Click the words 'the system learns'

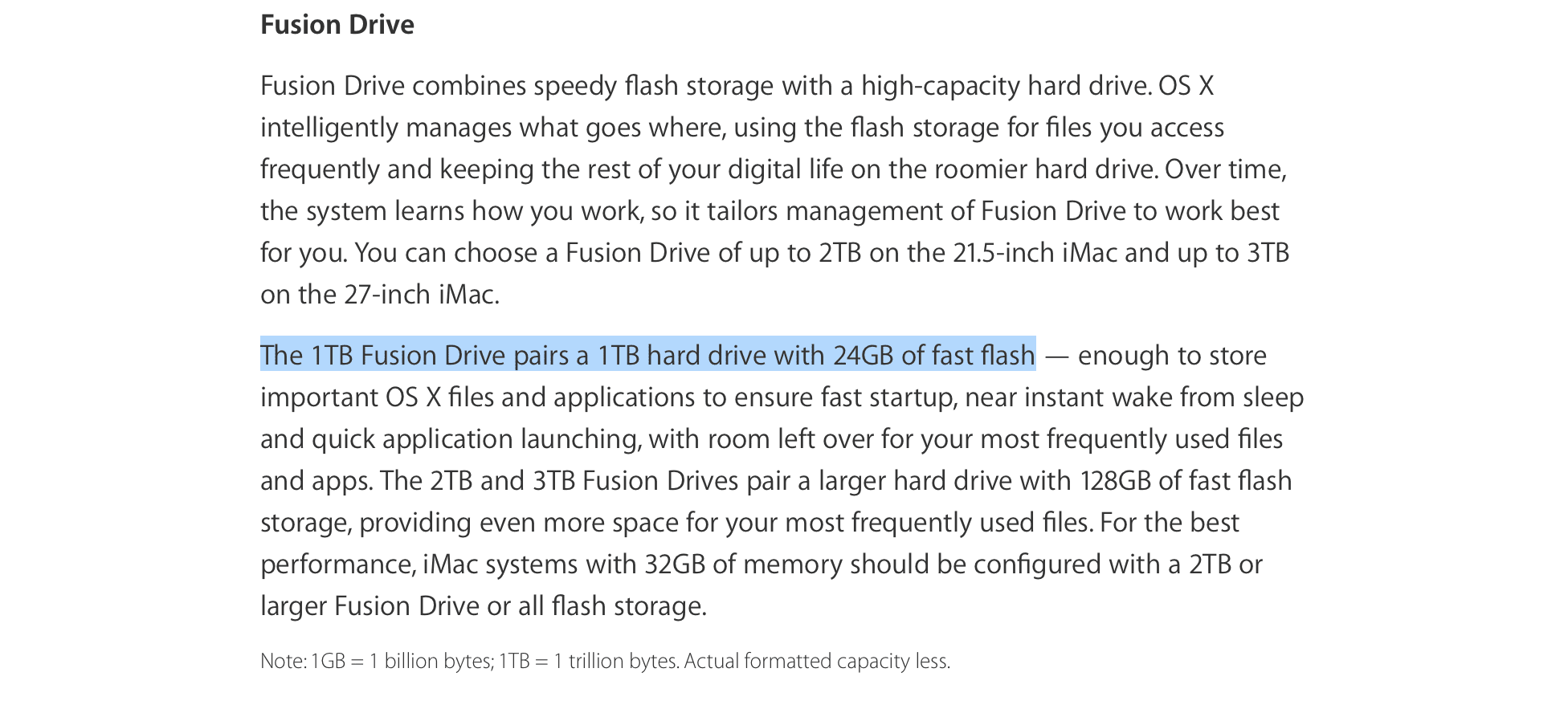pyautogui.click(x=363, y=211)
